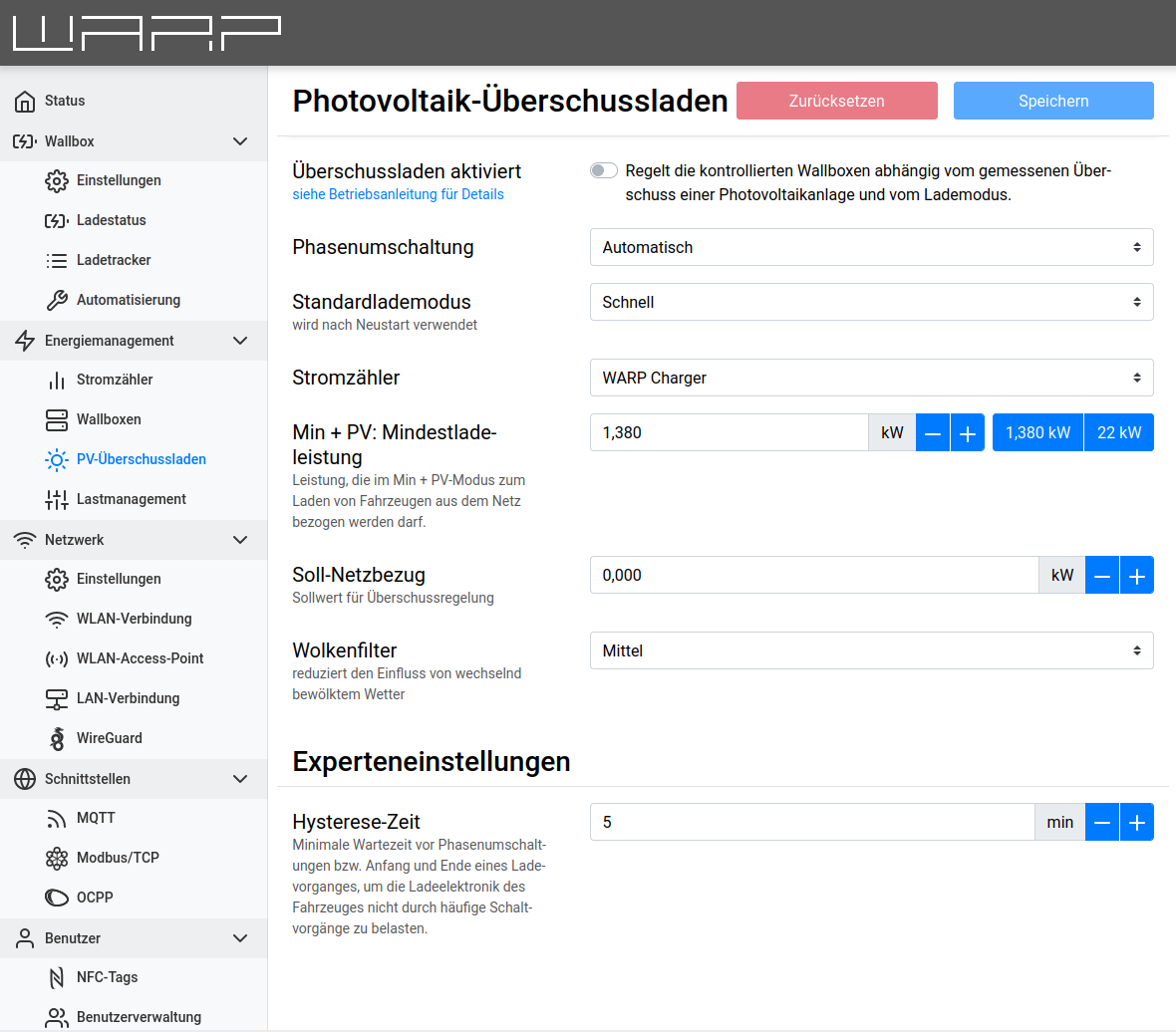Follow the Betriebsanleitung details link
Image resolution: width=1176 pixels, height=1032 pixels.
[398, 194]
